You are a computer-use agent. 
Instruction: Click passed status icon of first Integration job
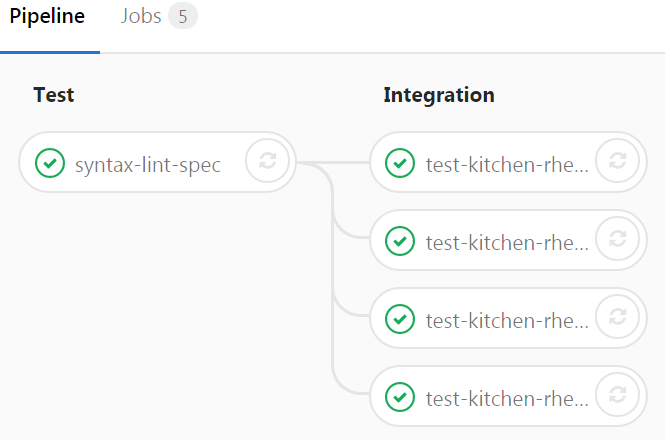[400, 162]
